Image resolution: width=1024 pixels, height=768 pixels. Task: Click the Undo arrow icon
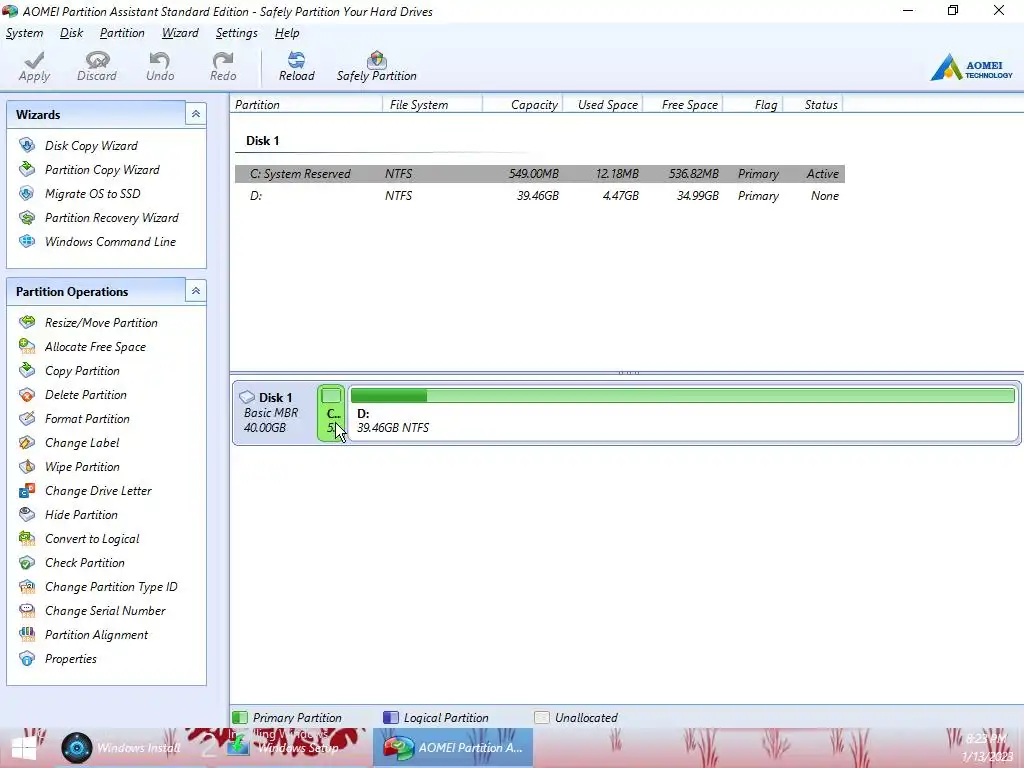point(159,60)
